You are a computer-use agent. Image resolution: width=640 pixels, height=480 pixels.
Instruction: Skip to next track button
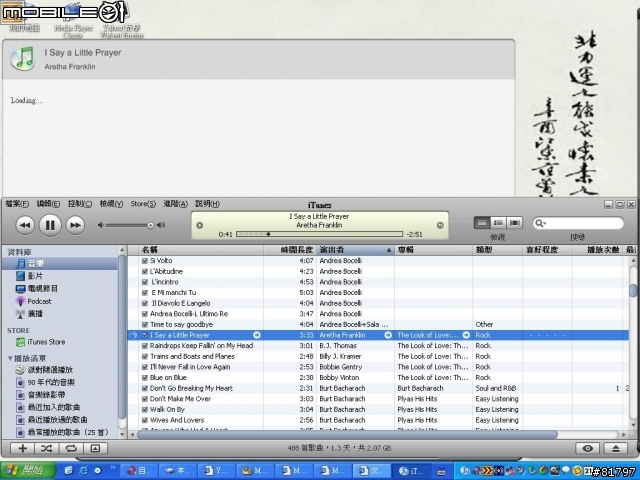tap(75, 225)
